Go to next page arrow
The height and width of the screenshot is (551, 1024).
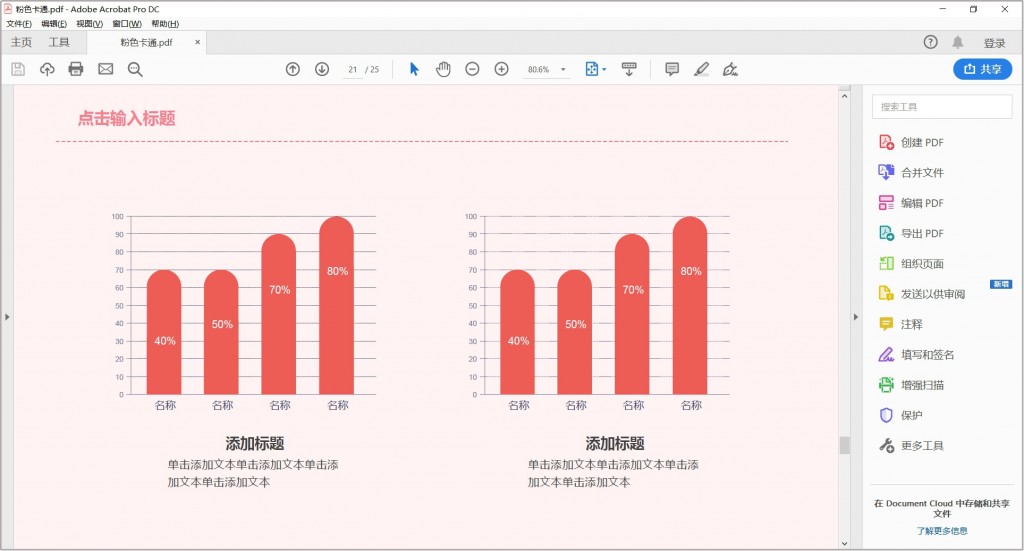click(x=322, y=69)
